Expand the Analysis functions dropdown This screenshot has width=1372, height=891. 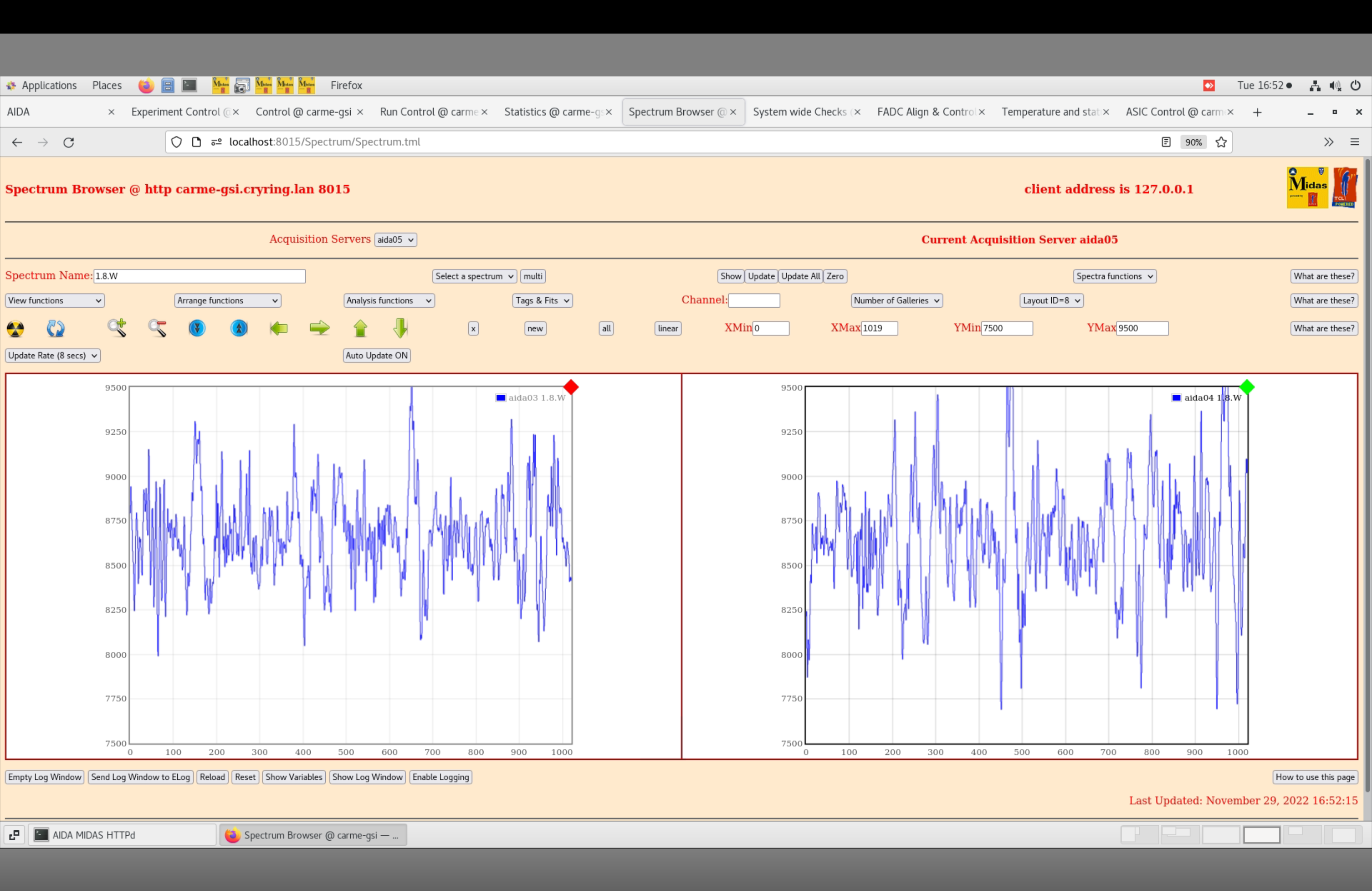[388, 300]
